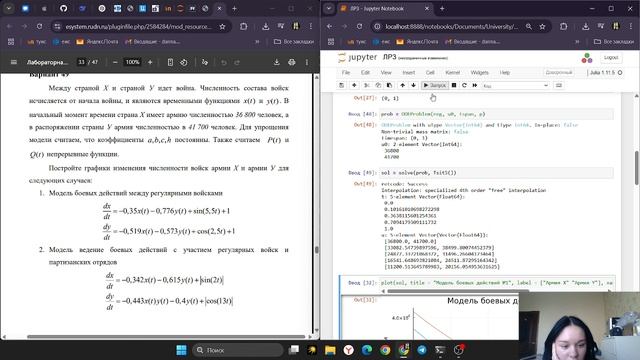Open the Jupyter Insert menu
Image resolution: width=640 pixels, height=360 pixels.
pos(409,73)
